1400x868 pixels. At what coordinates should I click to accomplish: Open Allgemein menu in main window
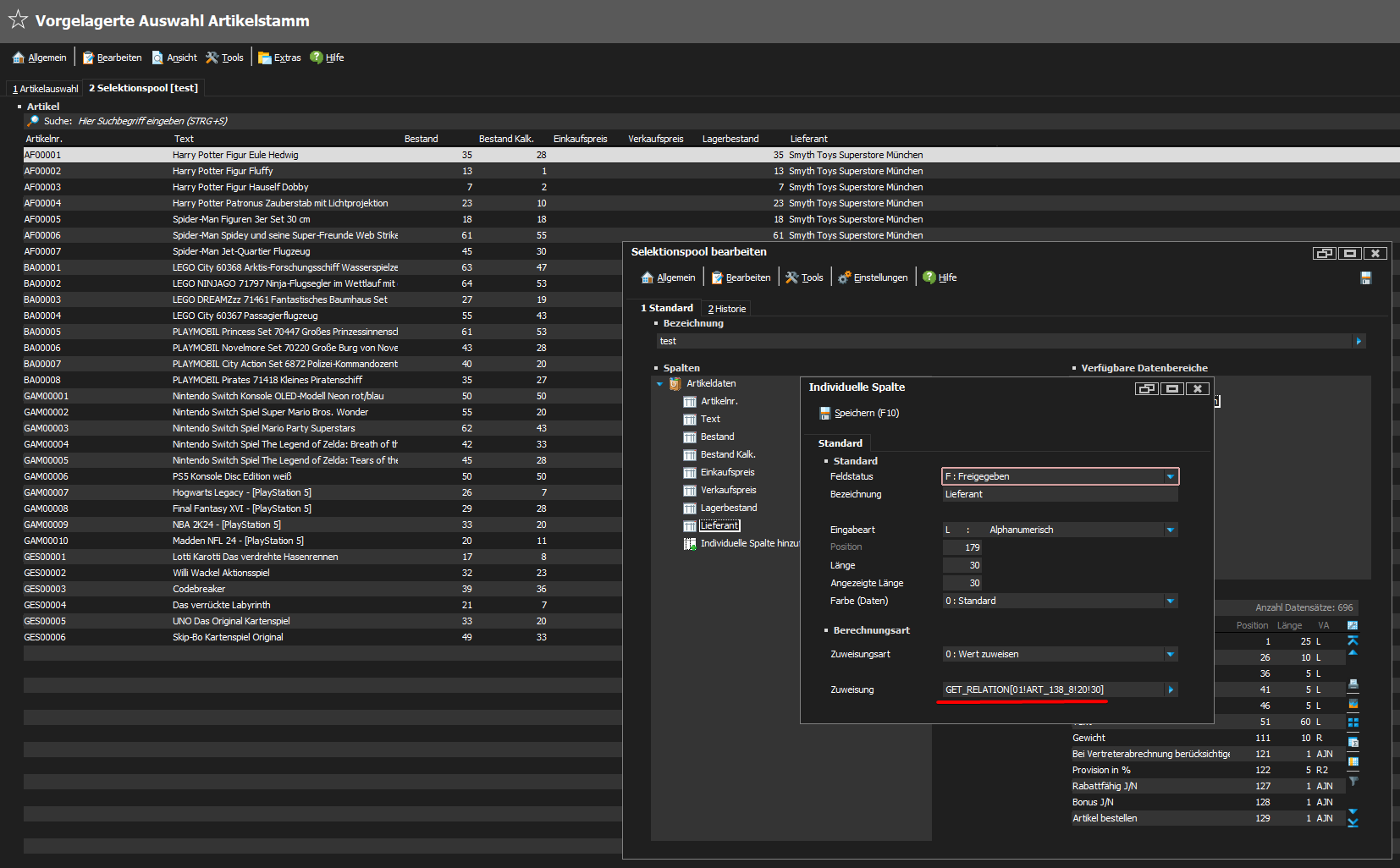[x=40, y=58]
